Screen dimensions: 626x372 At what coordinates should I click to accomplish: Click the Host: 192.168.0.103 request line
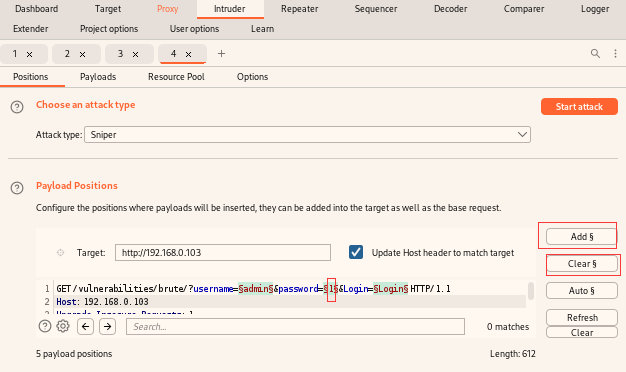[103, 302]
